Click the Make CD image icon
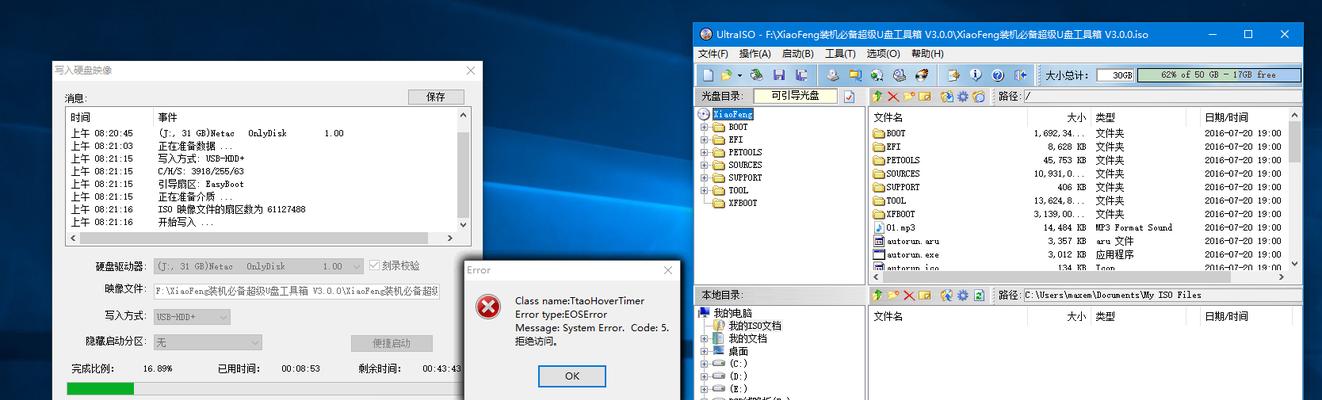The height and width of the screenshot is (400, 1322). 833,75
